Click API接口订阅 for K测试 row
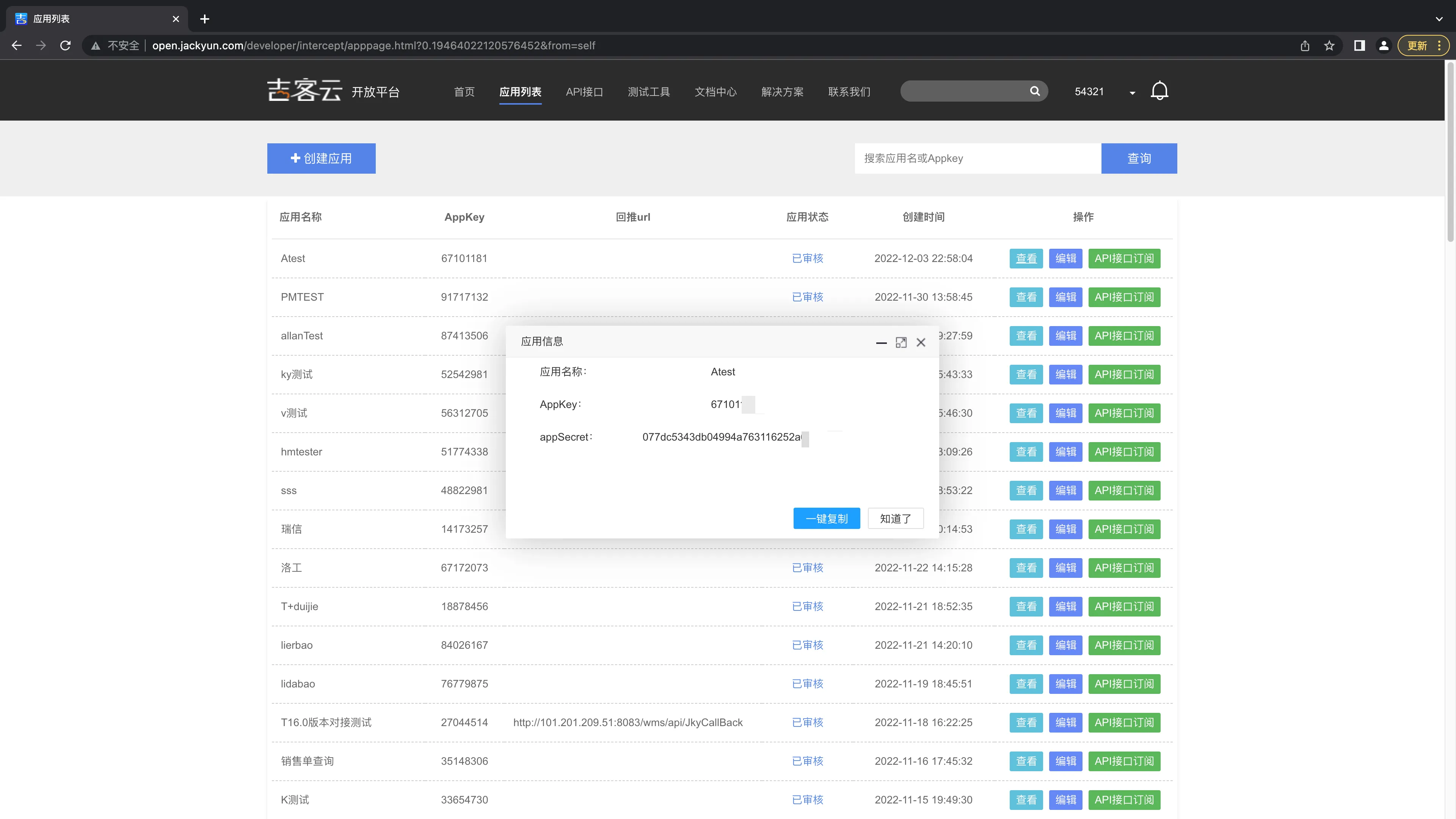The width and height of the screenshot is (1456, 819). pyautogui.click(x=1124, y=800)
